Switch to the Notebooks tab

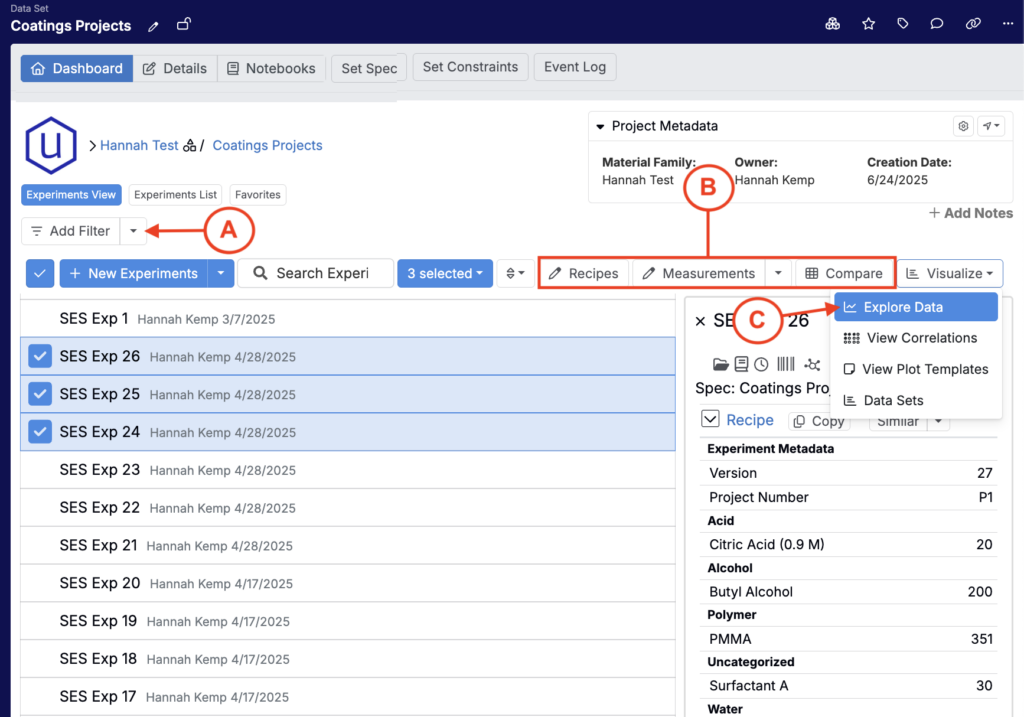[x=270, y=68]
